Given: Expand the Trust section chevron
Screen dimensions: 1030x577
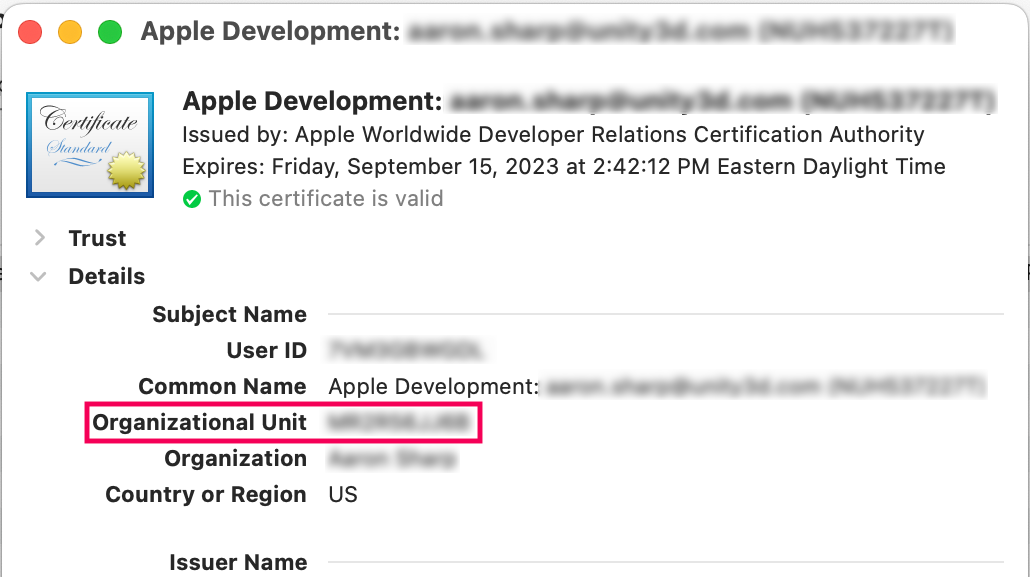Looking at the screenshot, I should pyautogui.click(x=40, y=238).
